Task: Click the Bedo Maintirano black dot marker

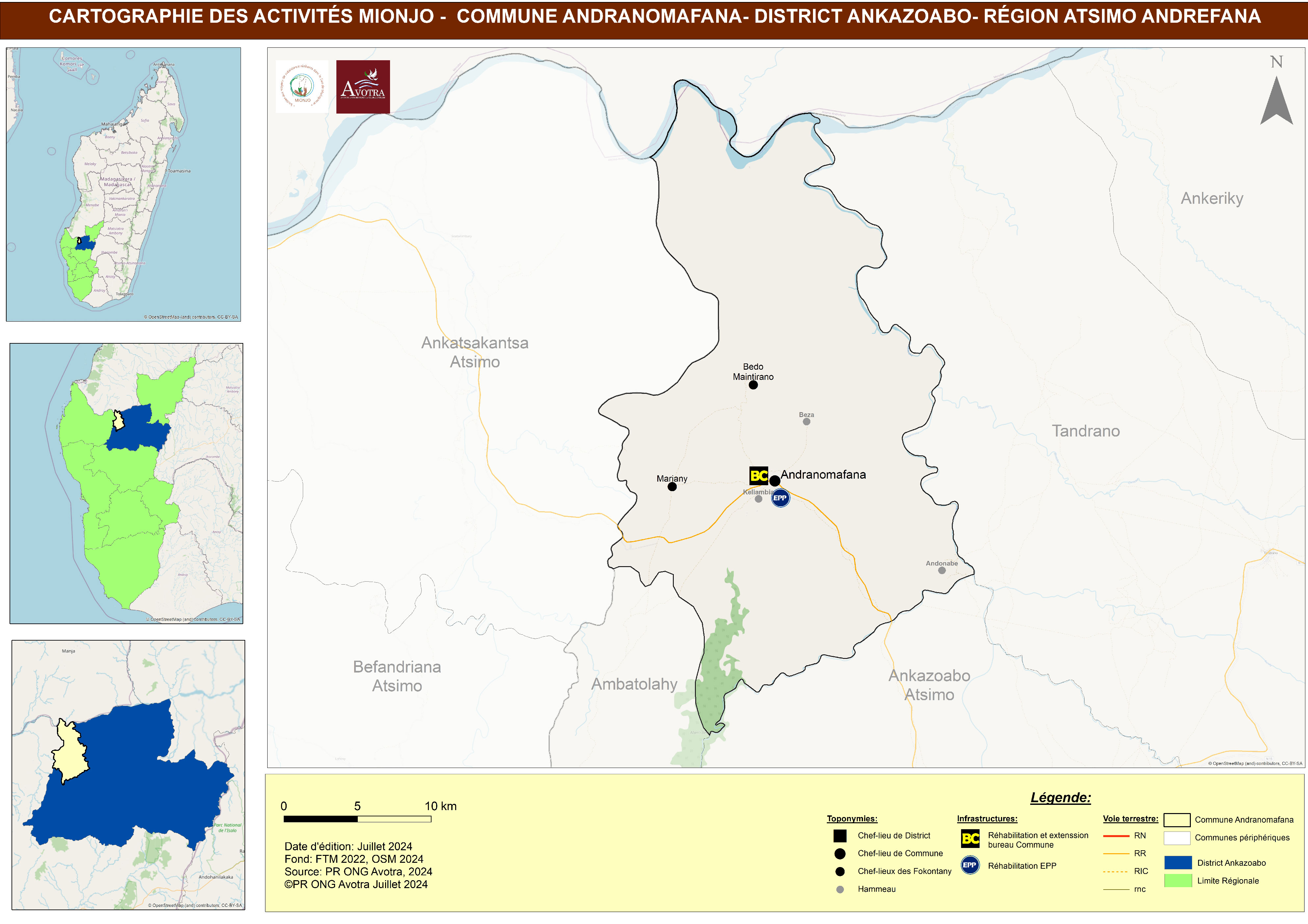Action: pos(753,385)
